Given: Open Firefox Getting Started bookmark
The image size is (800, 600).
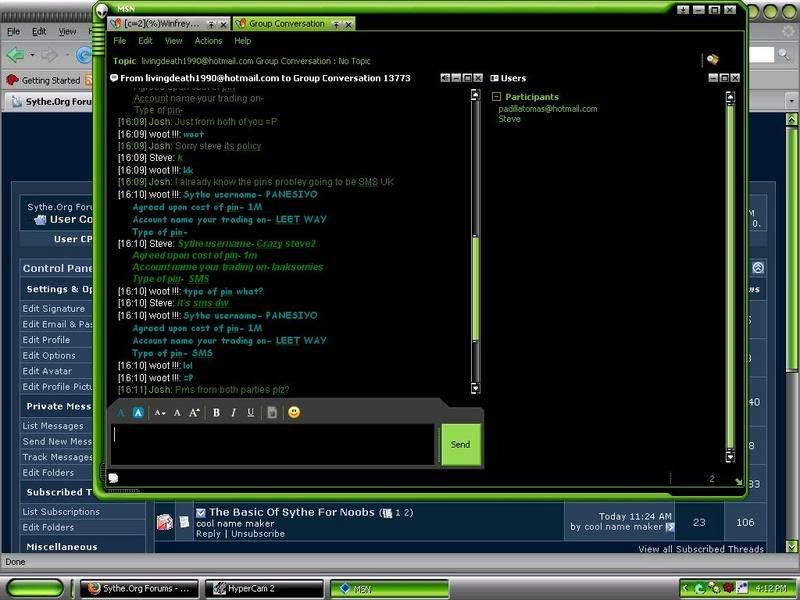Looking at the screenshot, I should [x=44, y=80].
